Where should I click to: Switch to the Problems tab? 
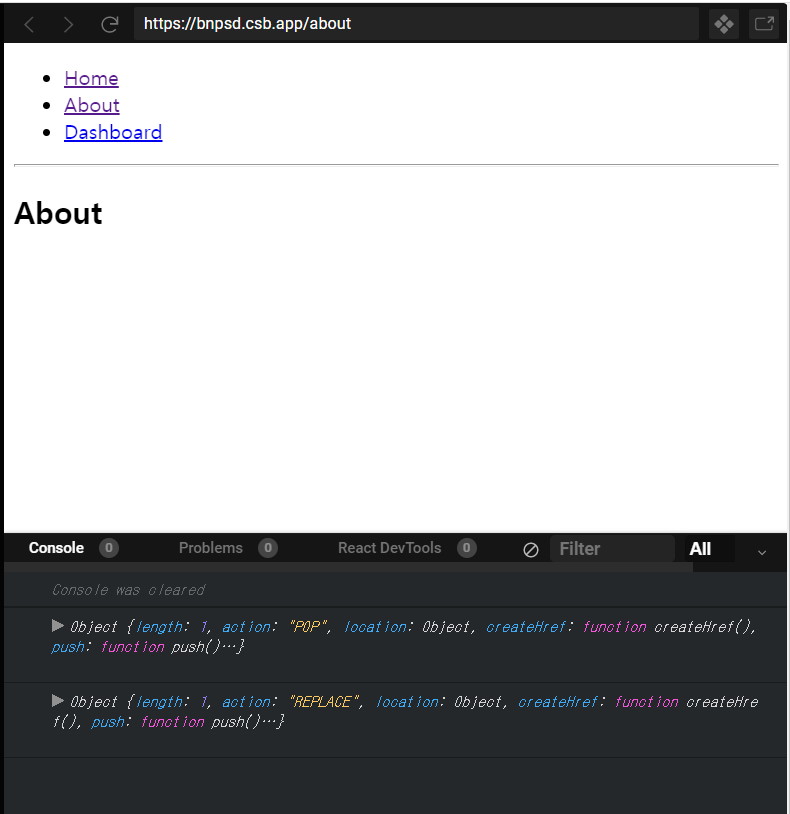point(211,548)
